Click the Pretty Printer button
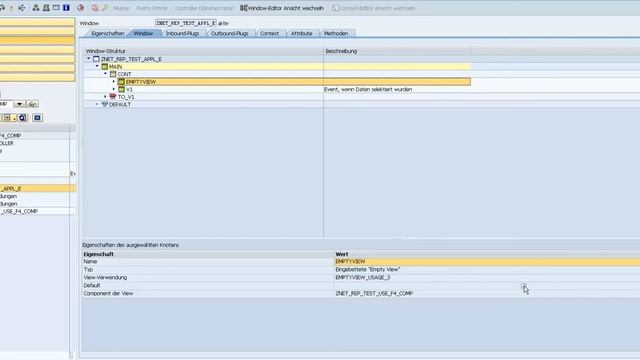The width and height of the screenshot is (640, 360). 152,8
